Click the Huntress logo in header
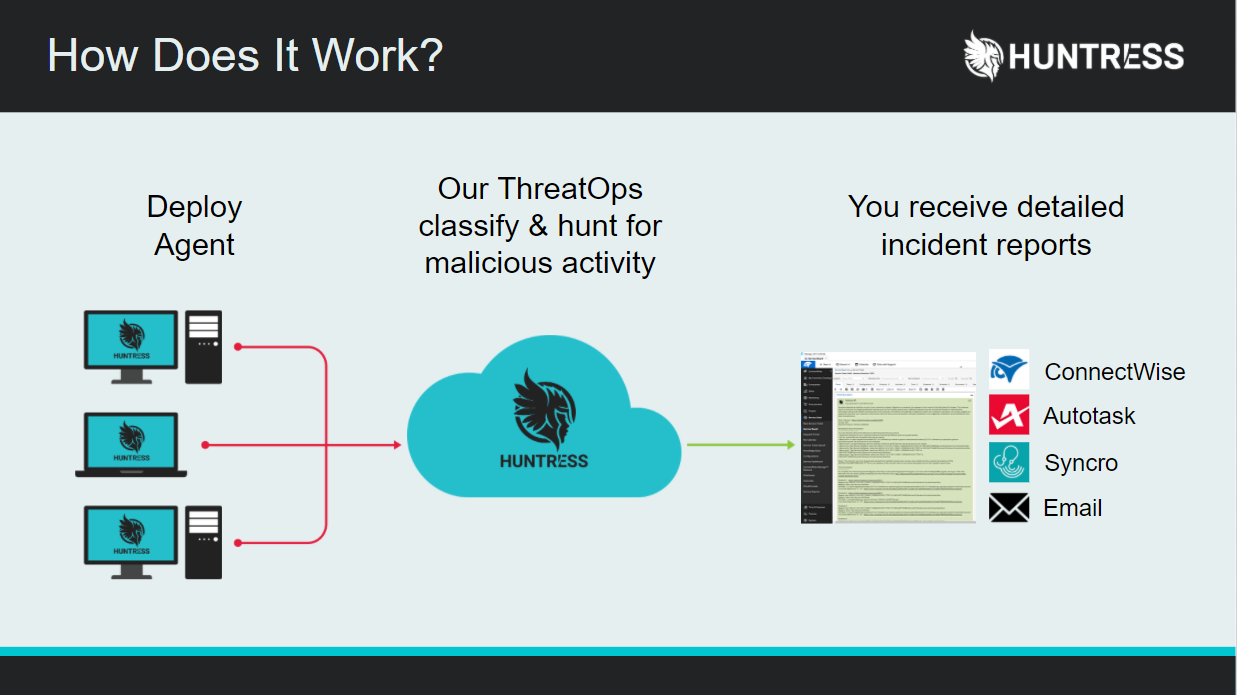The width and height of the screenshot is (1237, 695). click(x=1074, y=56)
